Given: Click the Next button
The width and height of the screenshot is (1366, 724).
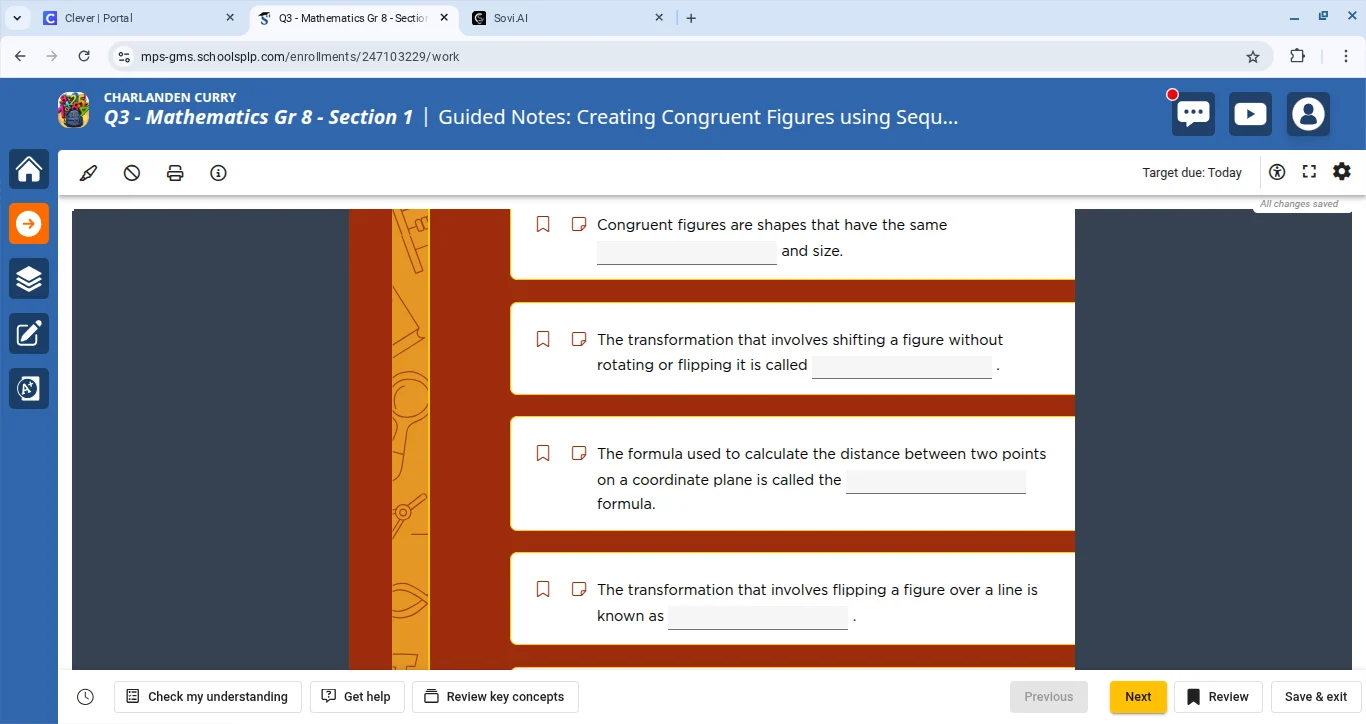Looking at the screenshot, I should [x=1137, y=696].
